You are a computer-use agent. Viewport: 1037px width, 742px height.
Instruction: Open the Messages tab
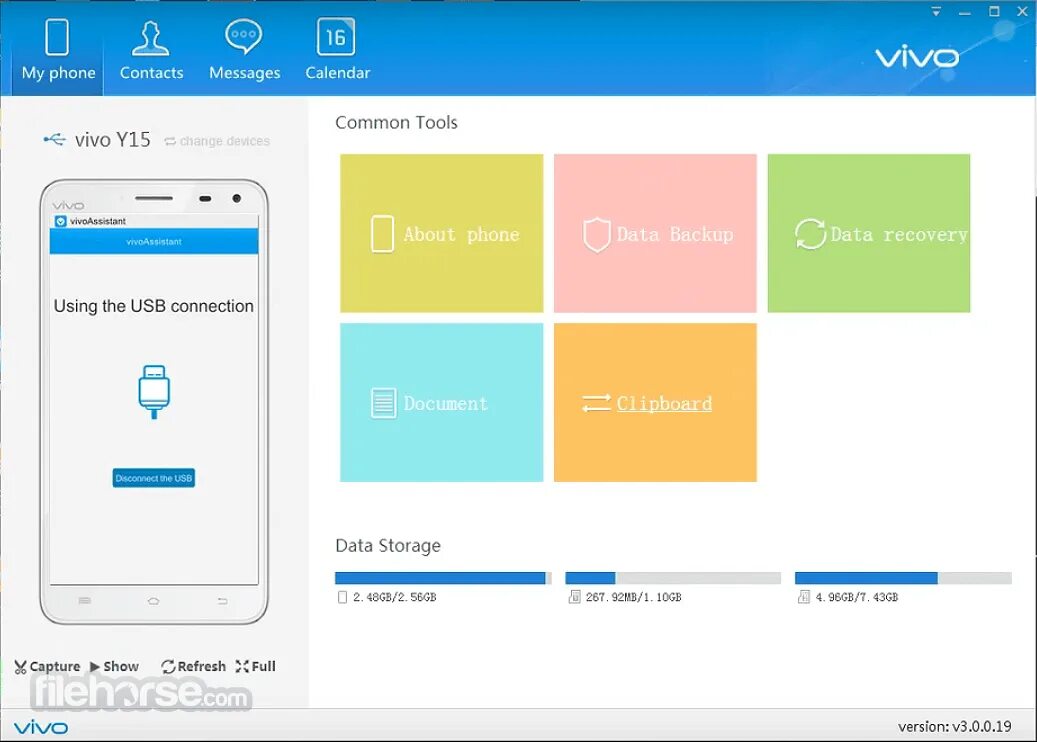(x=244, y=51)
